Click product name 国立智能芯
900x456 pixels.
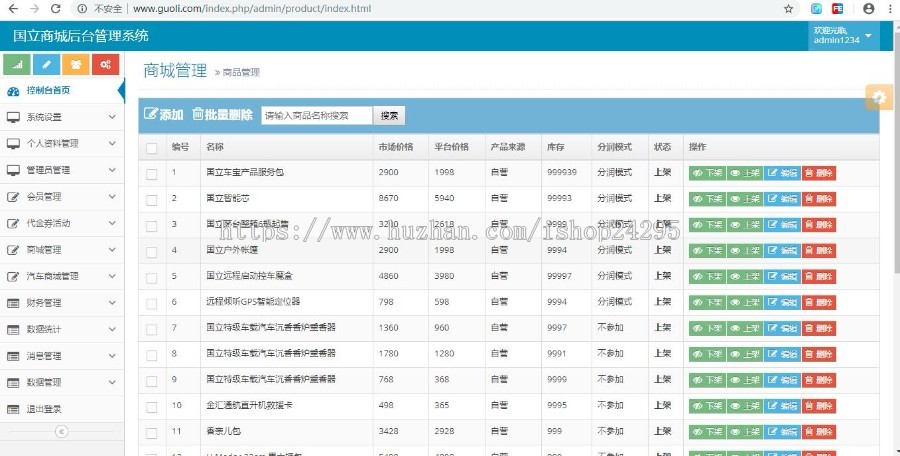coord(228,198)
